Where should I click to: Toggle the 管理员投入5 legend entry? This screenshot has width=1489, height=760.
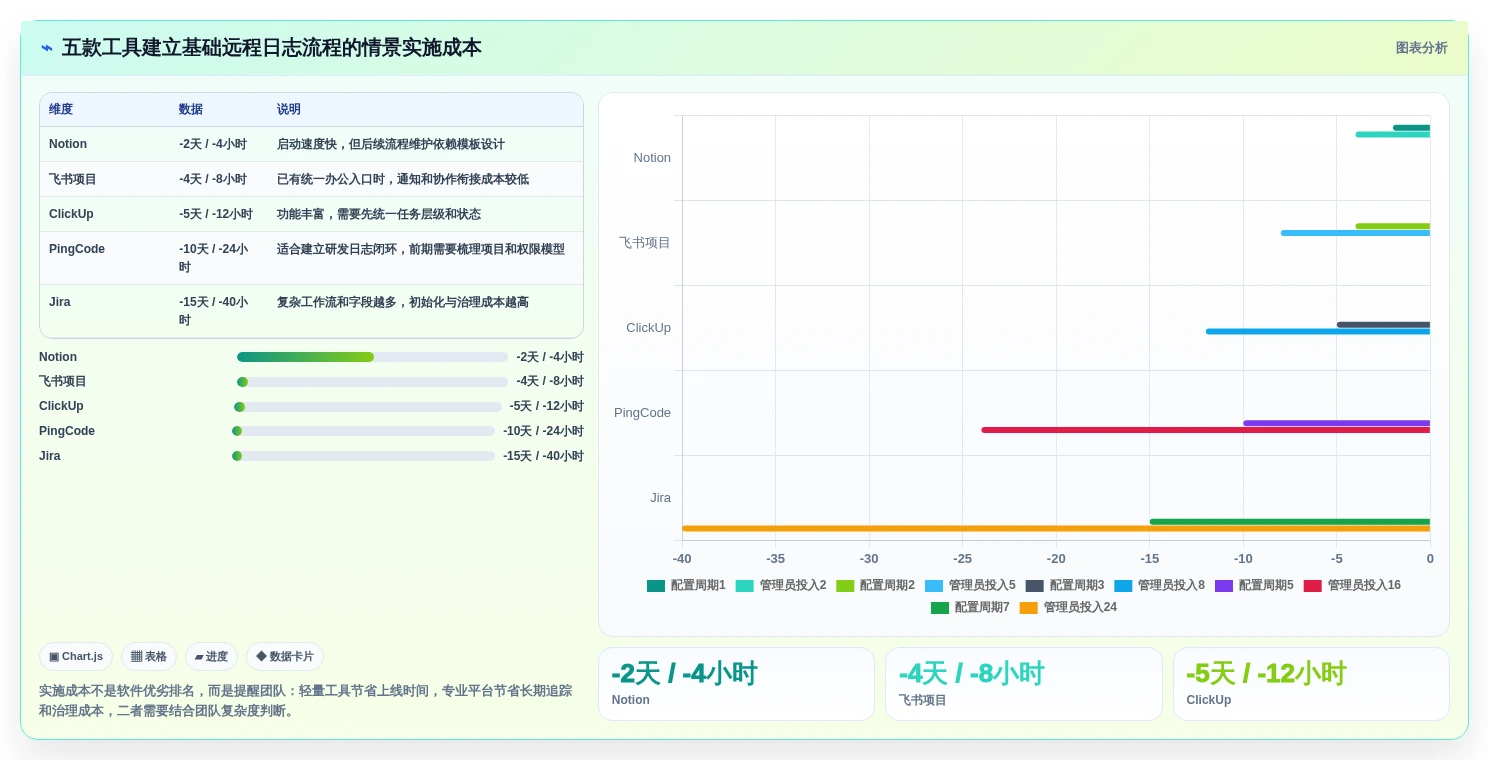pyautogui.click(x=970, y=586)
